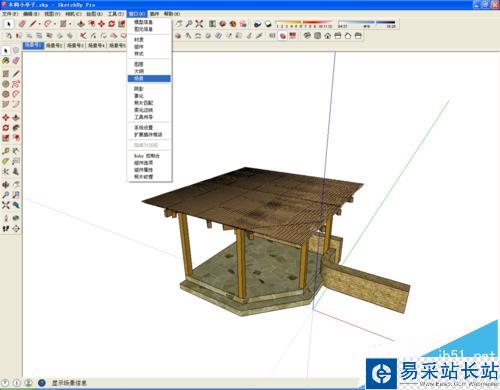
Task: Select the arrow Select tool in top toolbar
Action: tap(9, 24)
